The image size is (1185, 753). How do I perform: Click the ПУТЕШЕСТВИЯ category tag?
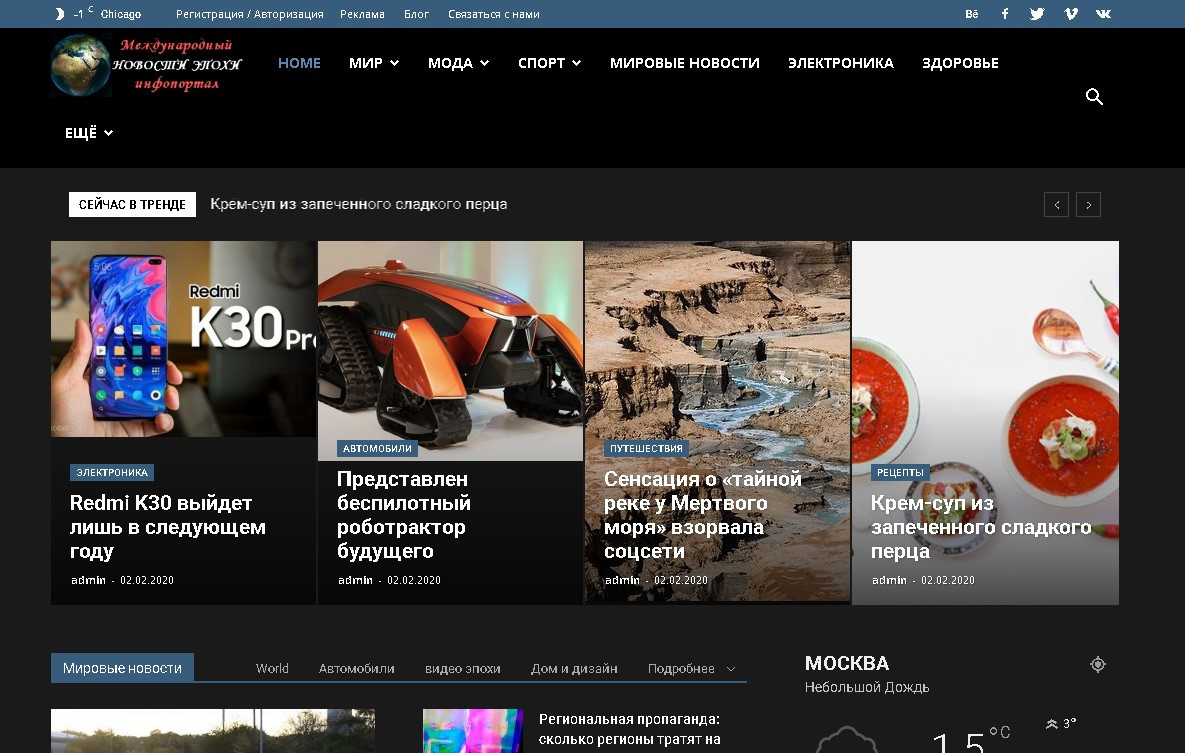click(x=646, y=448)
